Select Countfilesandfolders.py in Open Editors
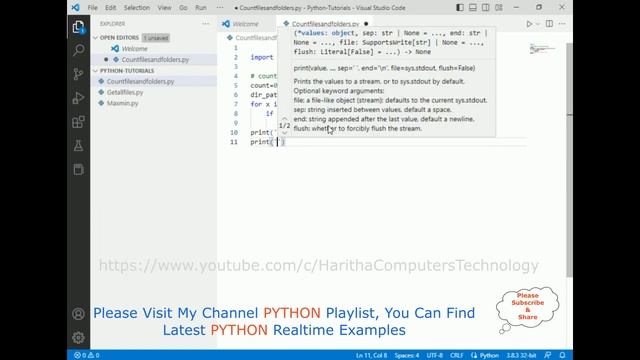Image resolution: width=640 pixels, height=360 pixels. pos(155,60)
